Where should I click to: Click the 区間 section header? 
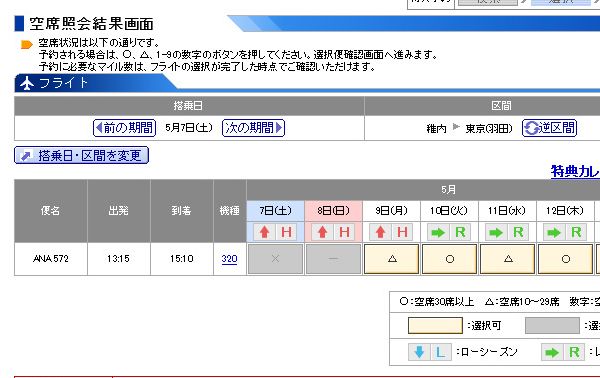pos(501,106)
